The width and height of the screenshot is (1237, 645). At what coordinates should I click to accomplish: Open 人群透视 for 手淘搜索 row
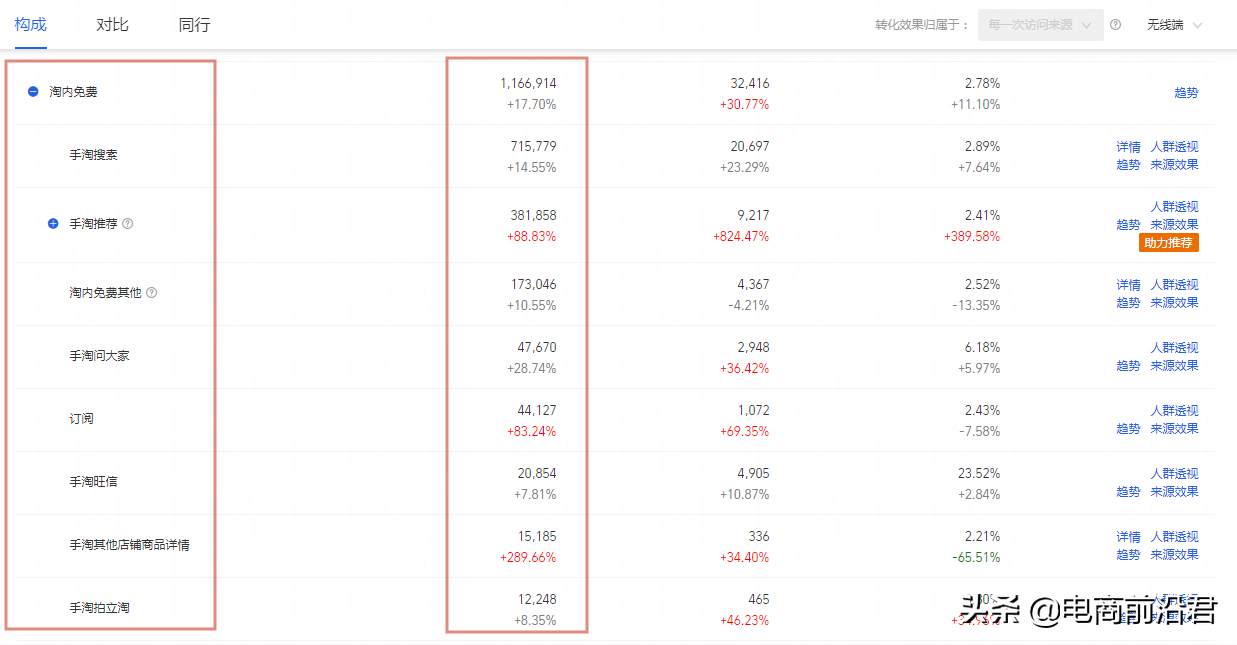(1174, 147)
